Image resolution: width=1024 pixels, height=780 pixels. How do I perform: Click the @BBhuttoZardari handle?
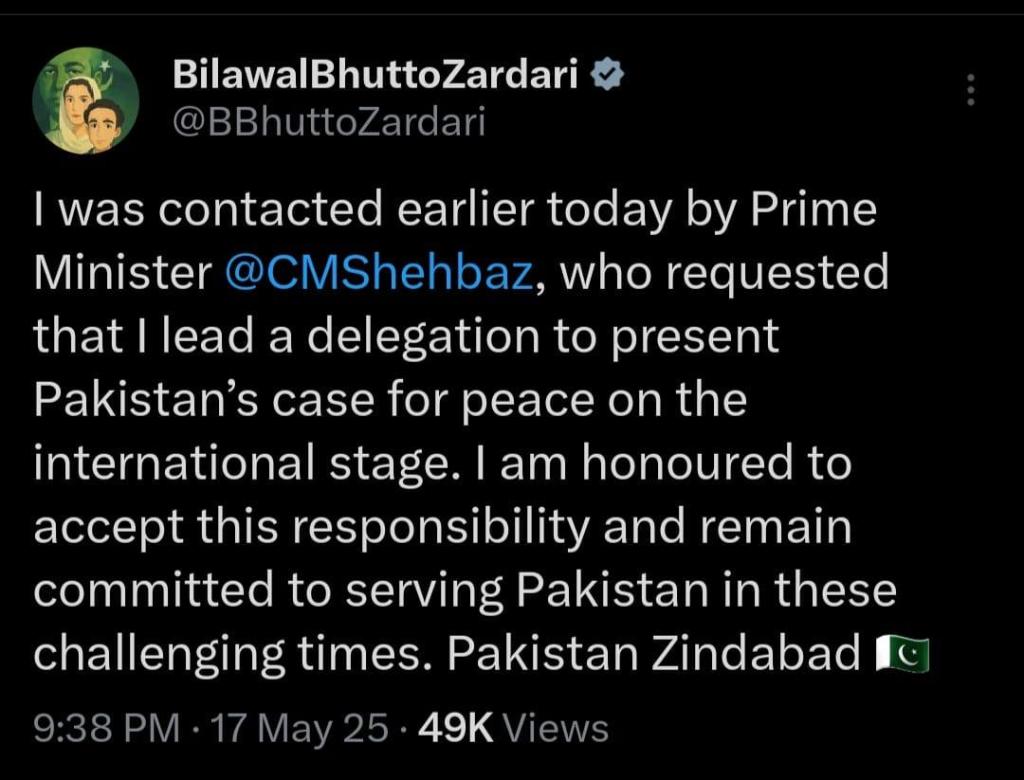pyautogui.click(x=329, y=122)
